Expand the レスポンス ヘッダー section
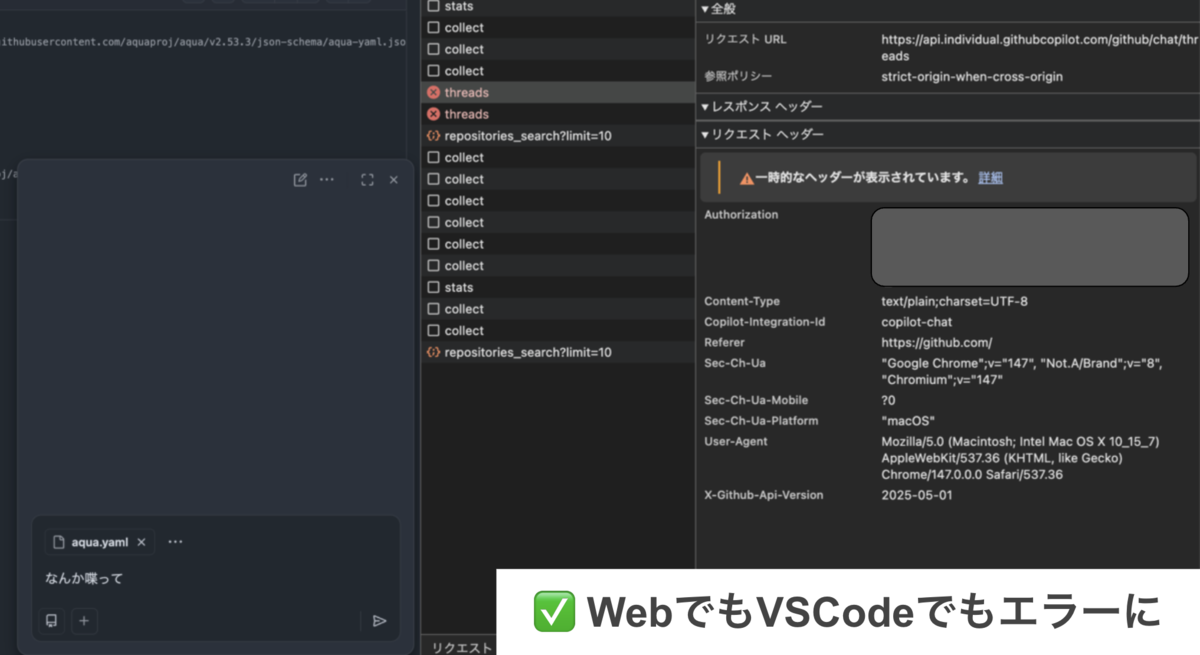 [762, 107]
